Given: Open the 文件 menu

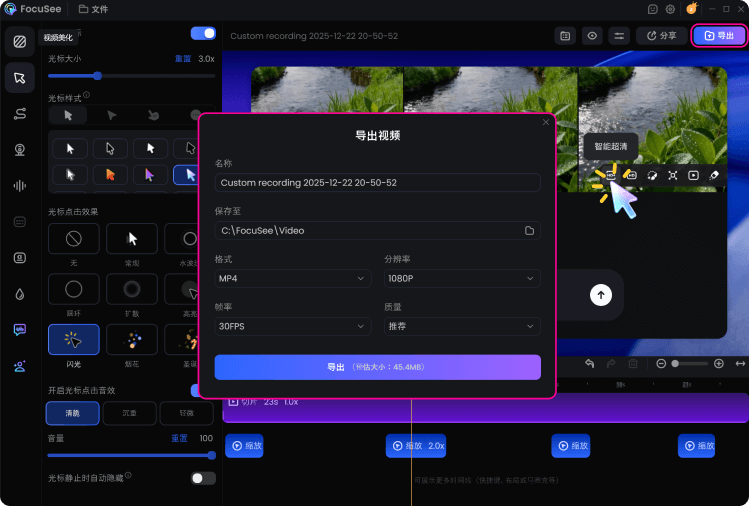Looking at the screenshot, I should tap(94, 9).
